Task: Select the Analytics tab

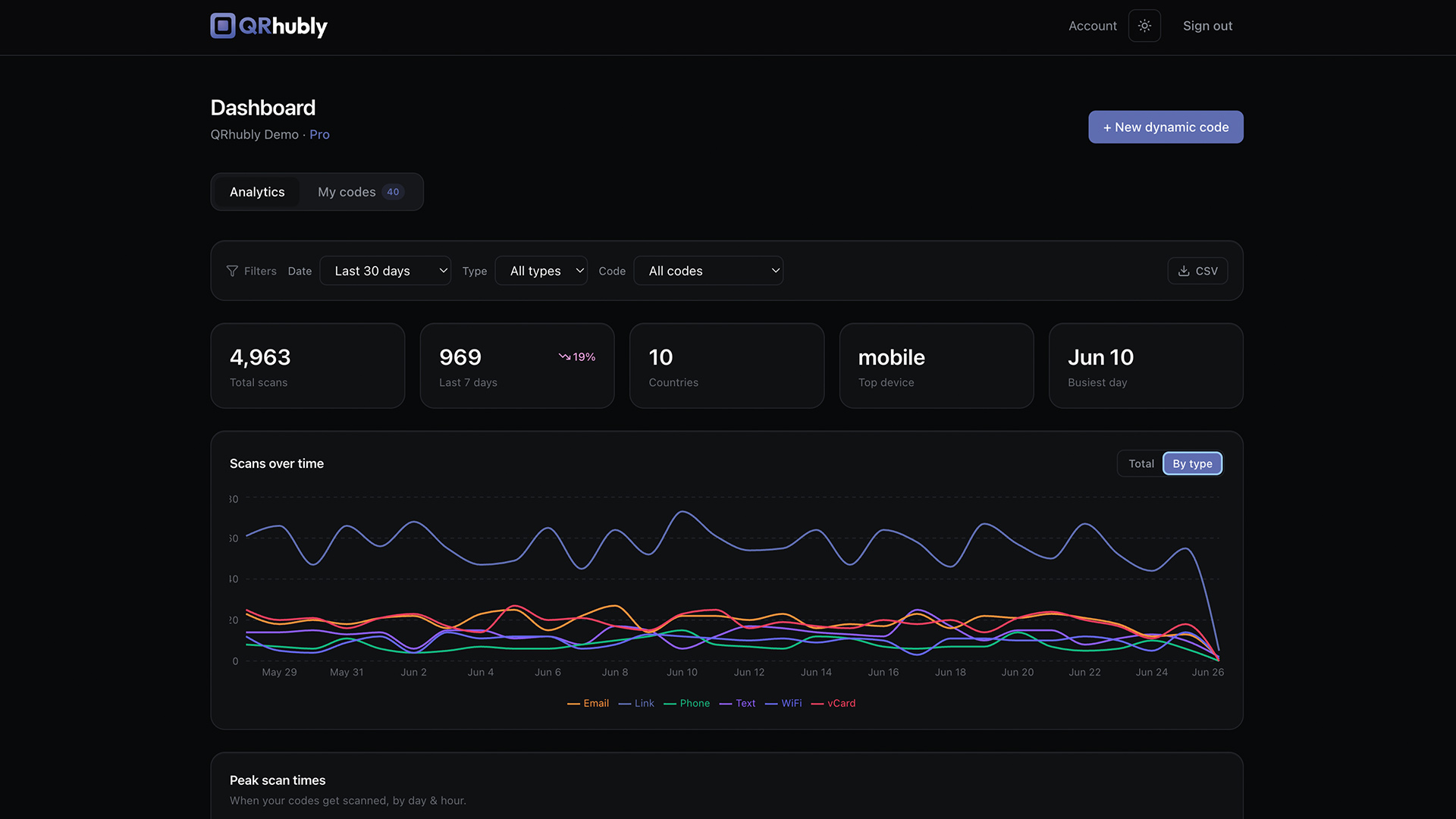Action: pos(257,192)
